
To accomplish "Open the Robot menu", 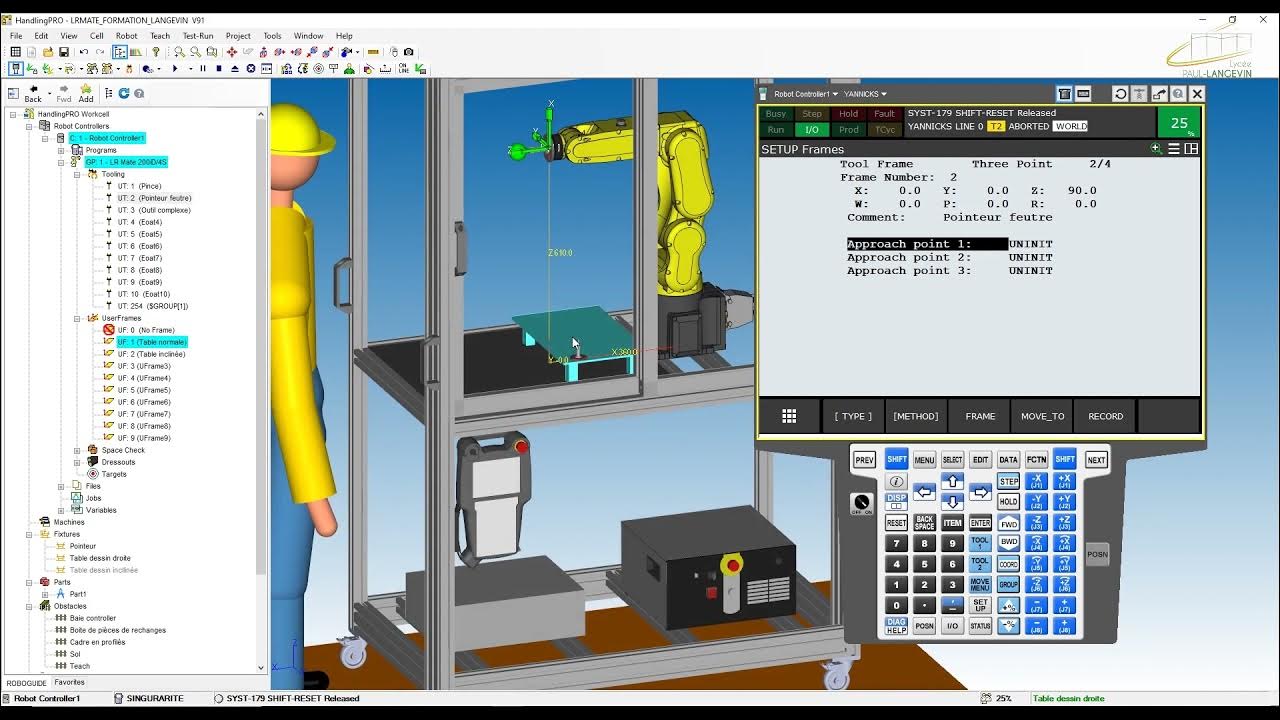I will [126, 36].
